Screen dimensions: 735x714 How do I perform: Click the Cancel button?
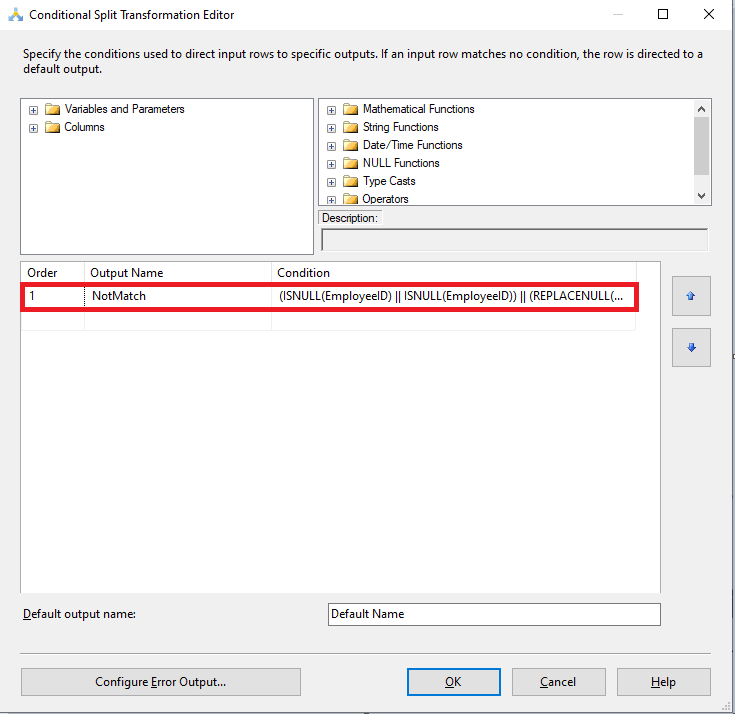[x=558, y=682]
